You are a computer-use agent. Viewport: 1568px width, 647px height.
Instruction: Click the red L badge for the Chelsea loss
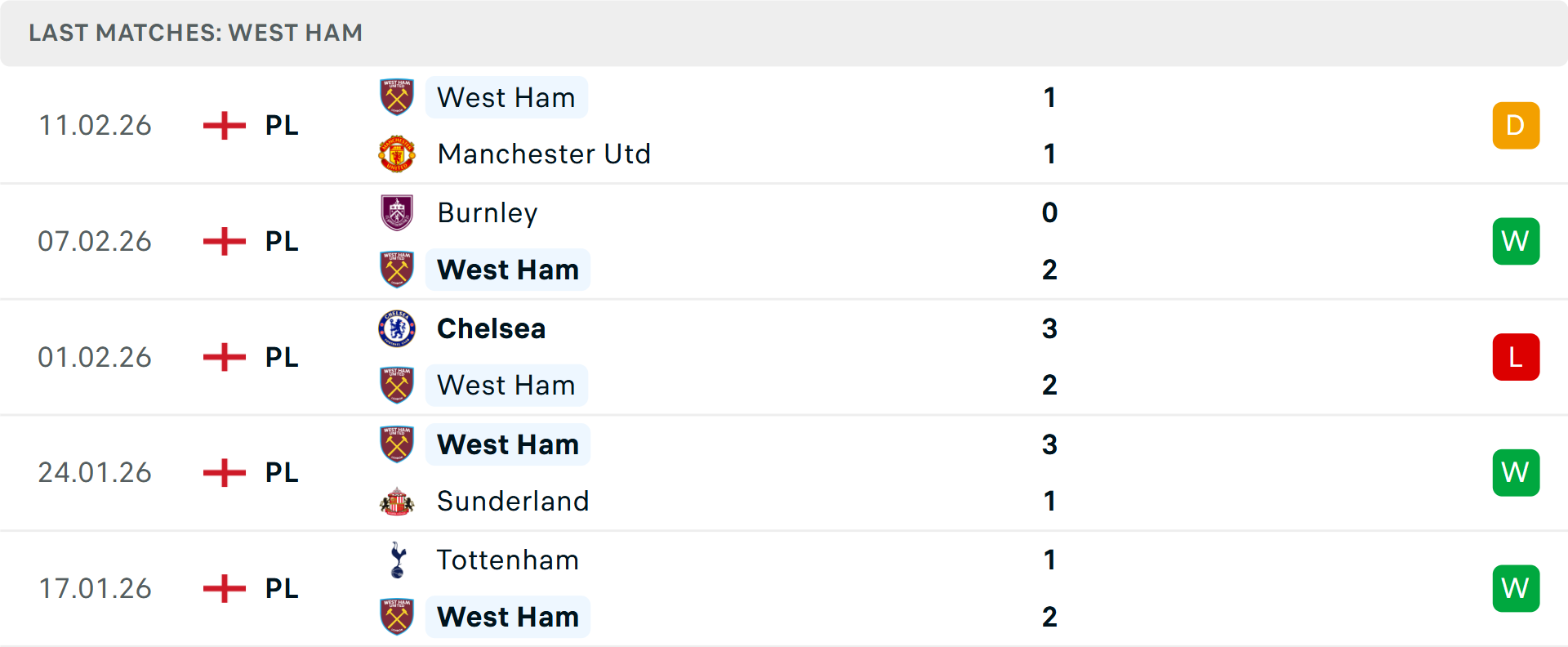[1516, 357]
